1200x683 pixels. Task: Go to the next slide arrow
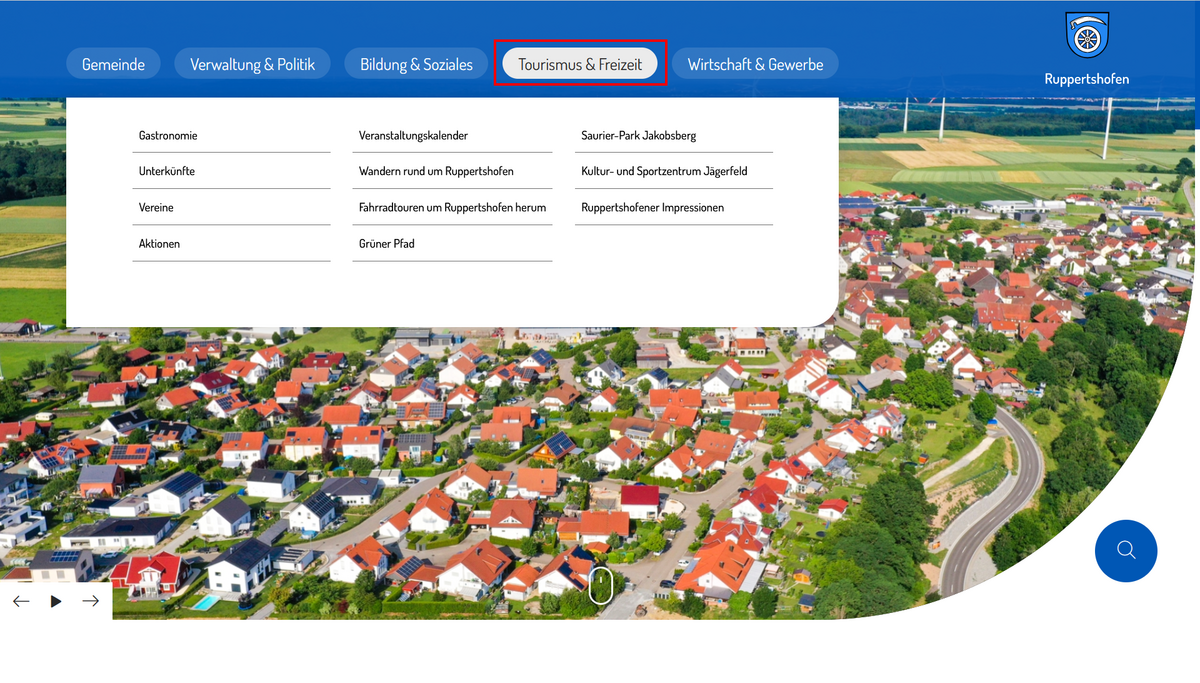(91, 601)
